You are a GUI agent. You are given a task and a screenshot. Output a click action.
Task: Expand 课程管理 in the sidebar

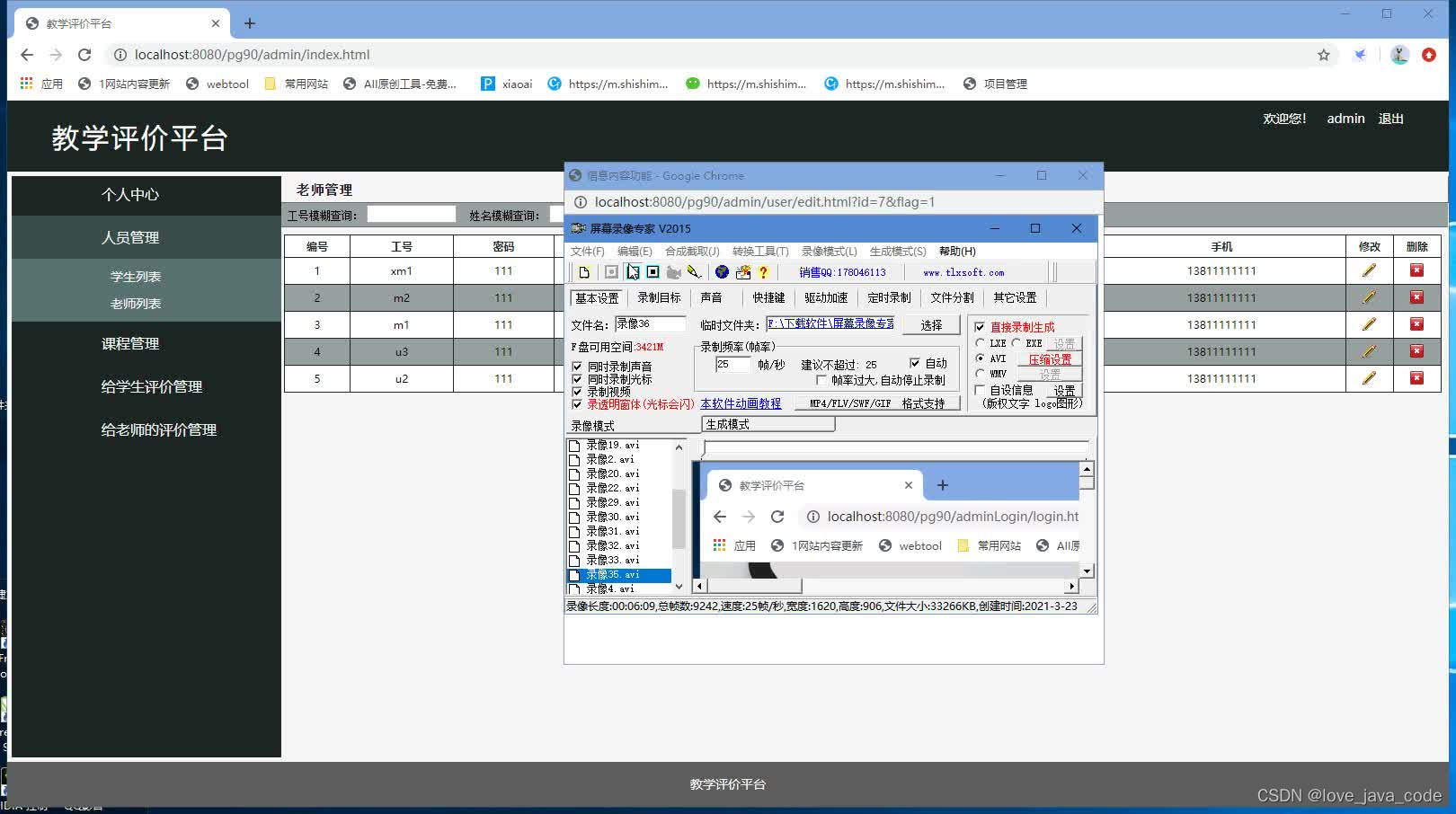pos(146,343)
